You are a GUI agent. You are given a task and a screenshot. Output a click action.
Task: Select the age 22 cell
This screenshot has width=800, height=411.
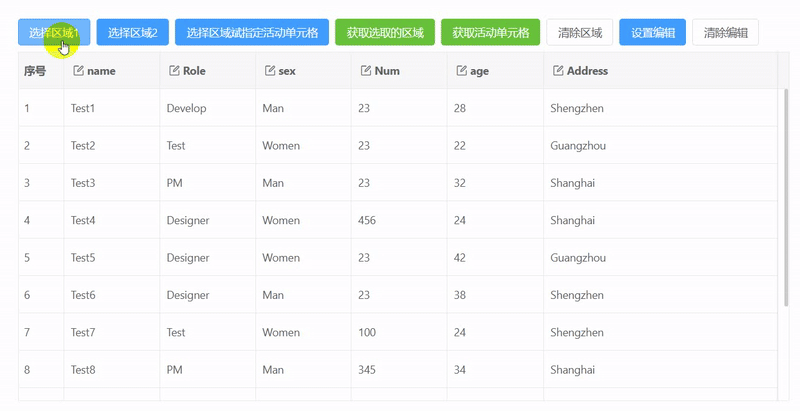[495, 145]
